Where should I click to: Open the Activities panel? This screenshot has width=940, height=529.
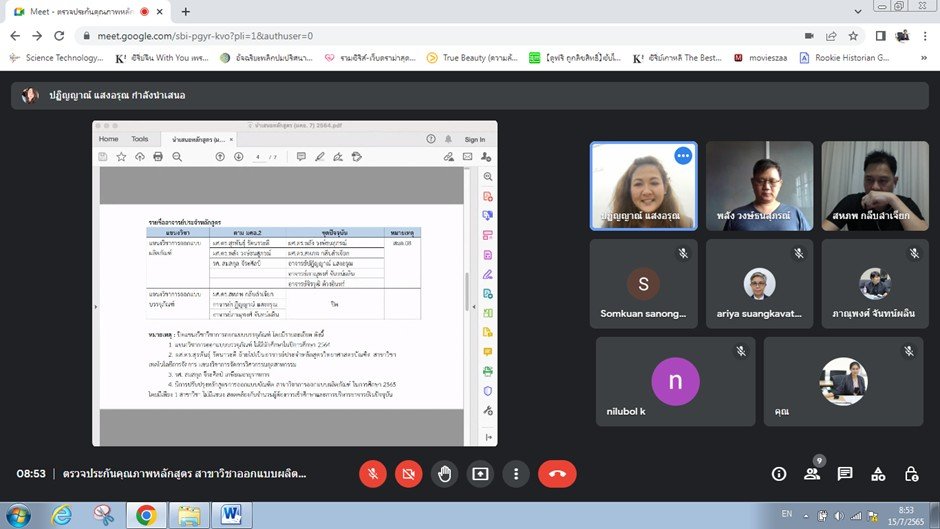pos(878,474)
